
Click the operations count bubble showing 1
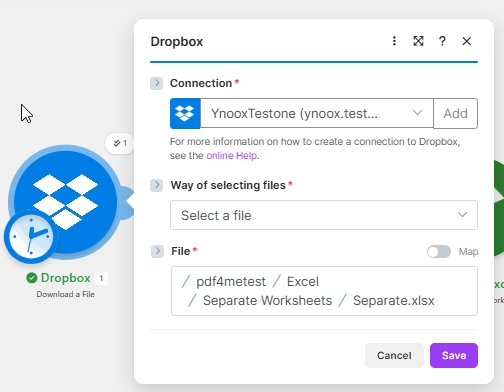pos(120,143)
